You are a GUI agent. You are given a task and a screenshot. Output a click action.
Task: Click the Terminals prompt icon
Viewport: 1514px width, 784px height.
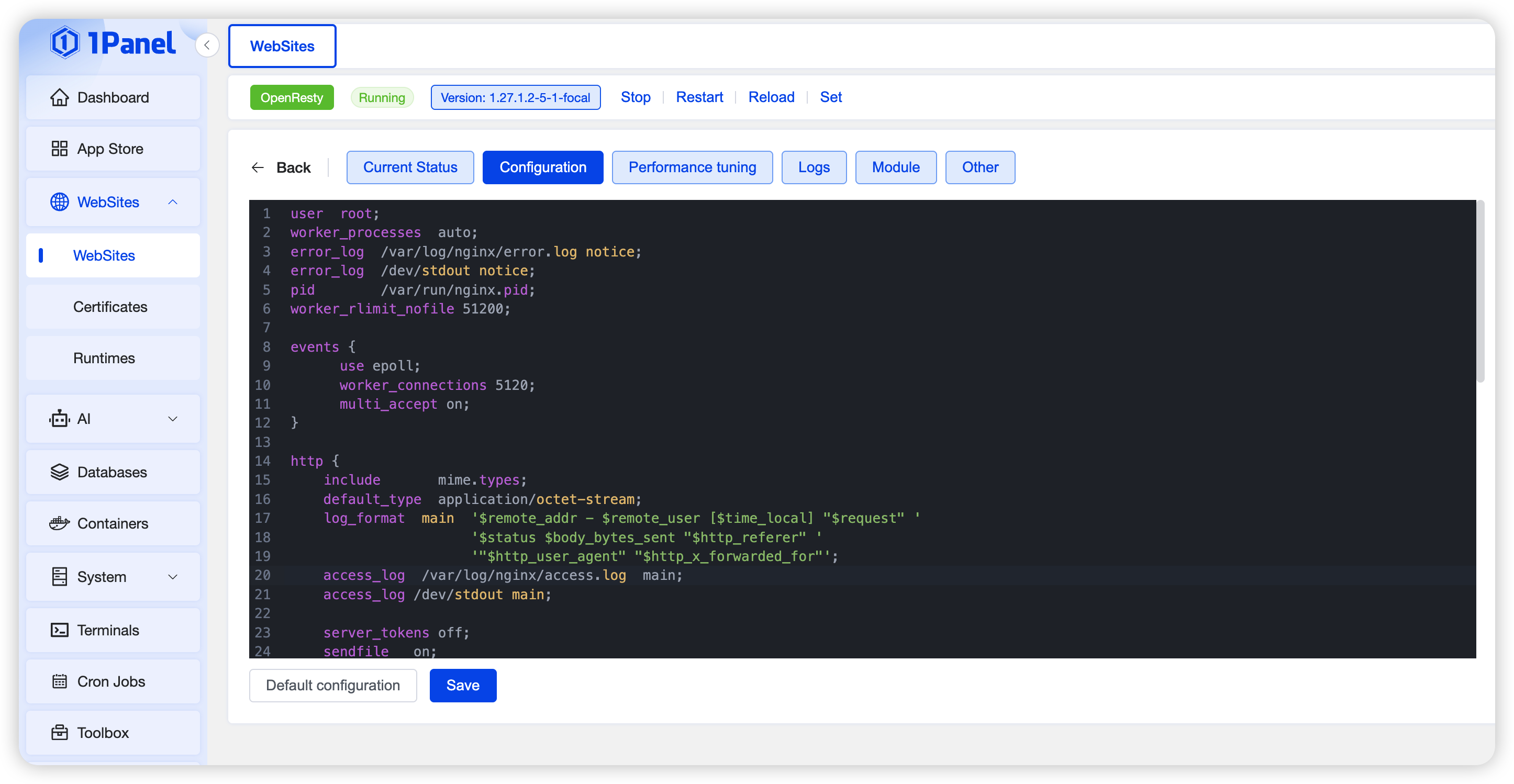click(x=59, y=631)
